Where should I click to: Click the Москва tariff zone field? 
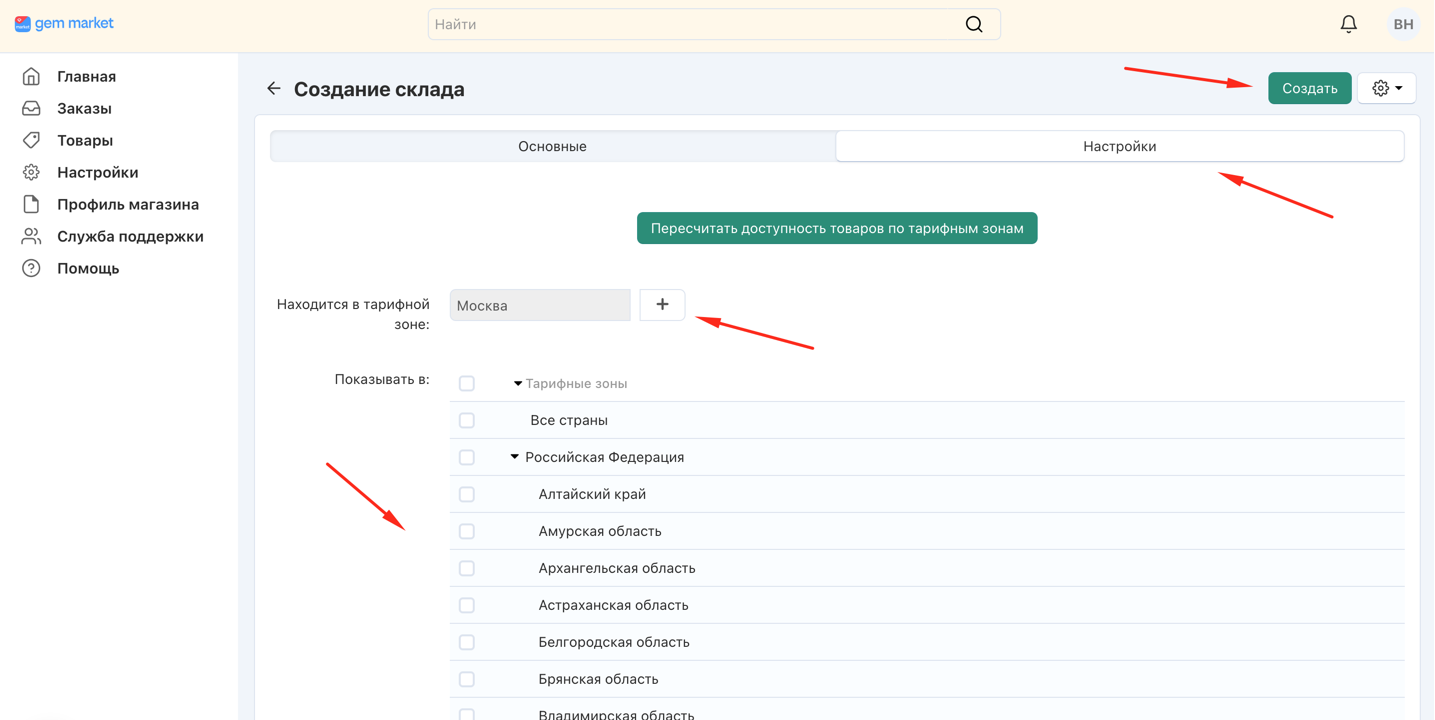point(540,305)
